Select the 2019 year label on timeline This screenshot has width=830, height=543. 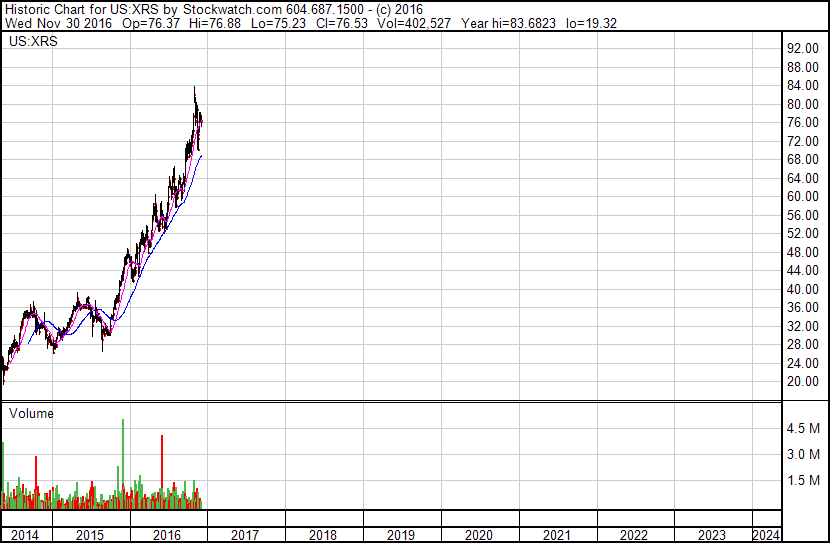coord(401,535)
